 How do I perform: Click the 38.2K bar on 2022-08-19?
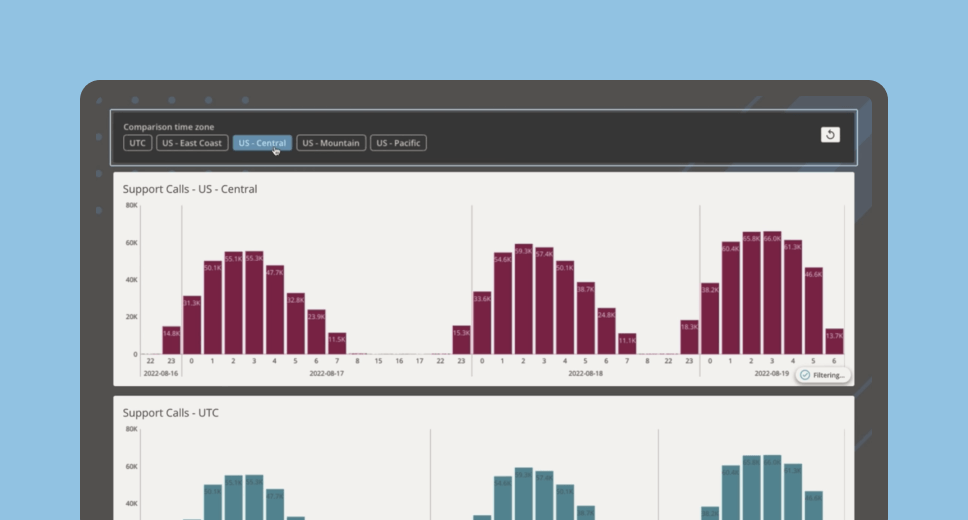(710, 318)
